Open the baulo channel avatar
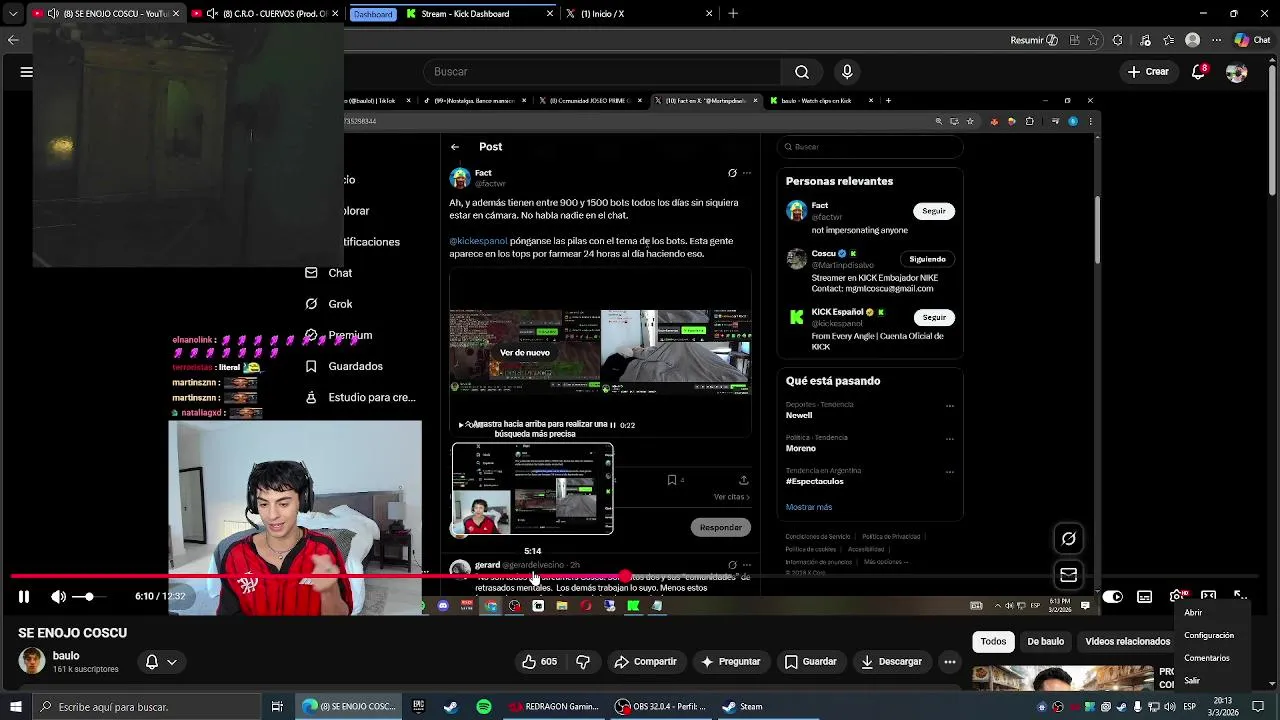The width and height of the screenshot is (1280, 720). pos(32,661)
